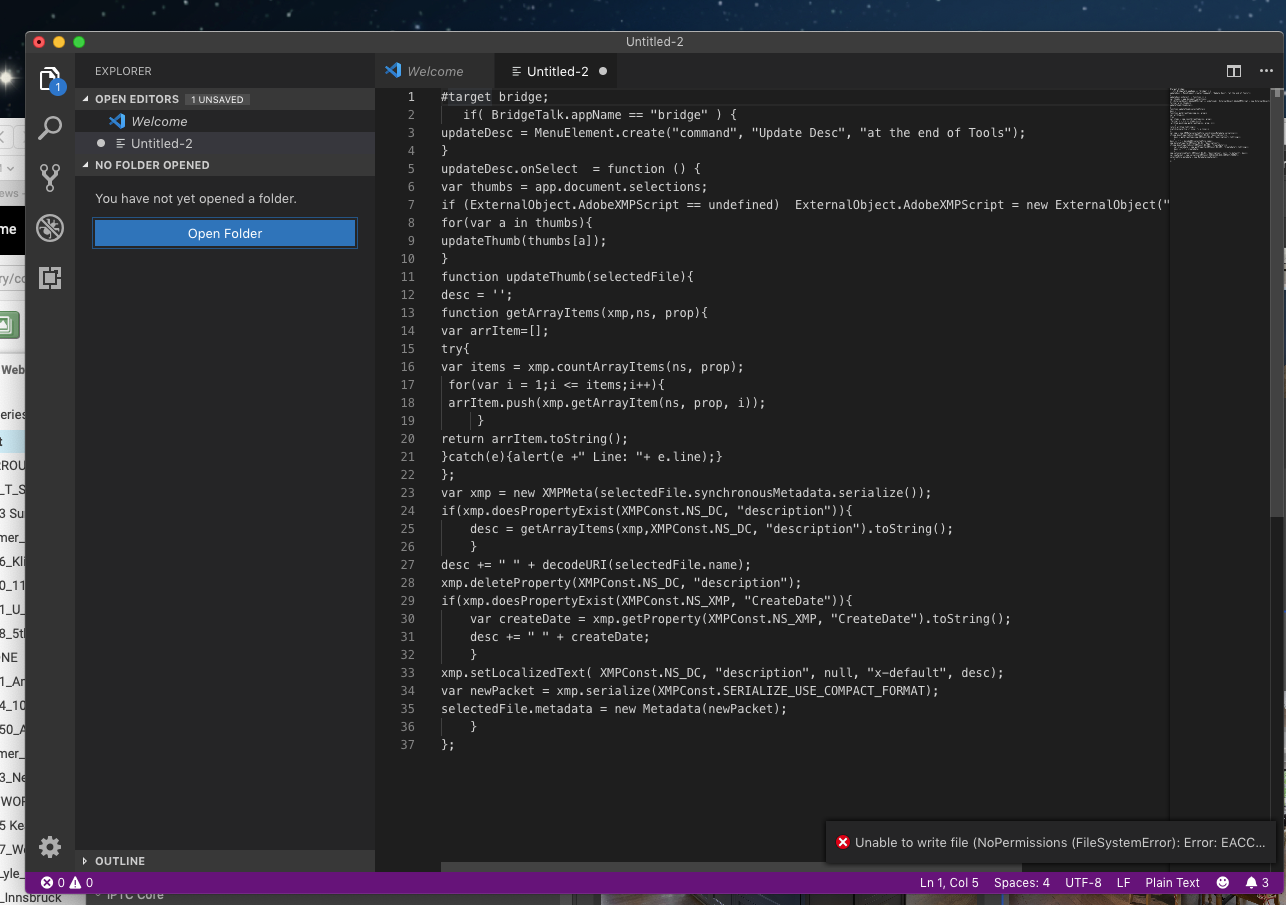
Task: Open the Source Control view icon
Action: (50, 178)
